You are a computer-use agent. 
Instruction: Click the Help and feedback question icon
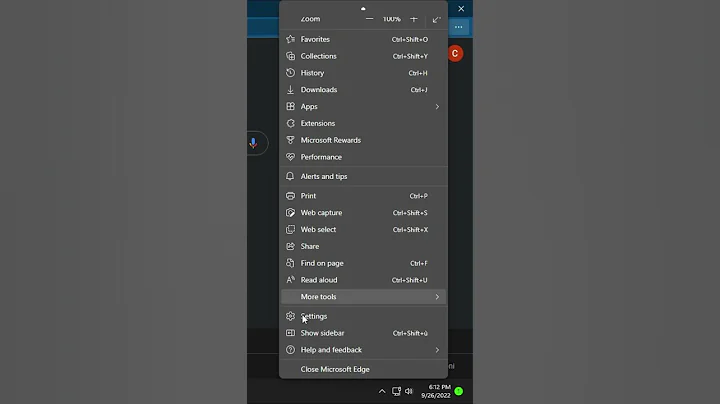(290, 350)
